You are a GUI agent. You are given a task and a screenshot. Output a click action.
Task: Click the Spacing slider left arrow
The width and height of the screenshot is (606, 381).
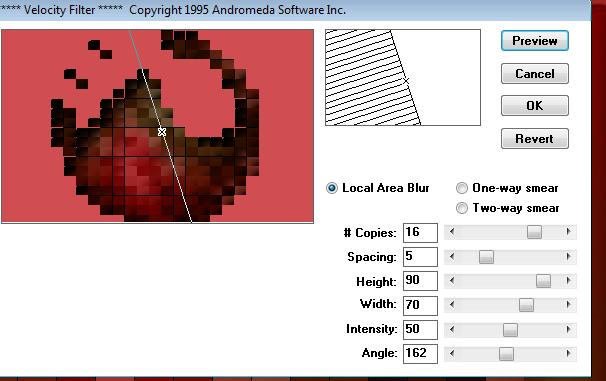pos(452,256)
